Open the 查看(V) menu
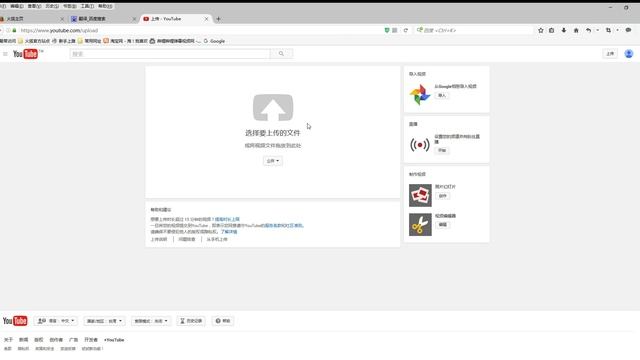The height and width of the screenshot is (360, 640). 34,6
